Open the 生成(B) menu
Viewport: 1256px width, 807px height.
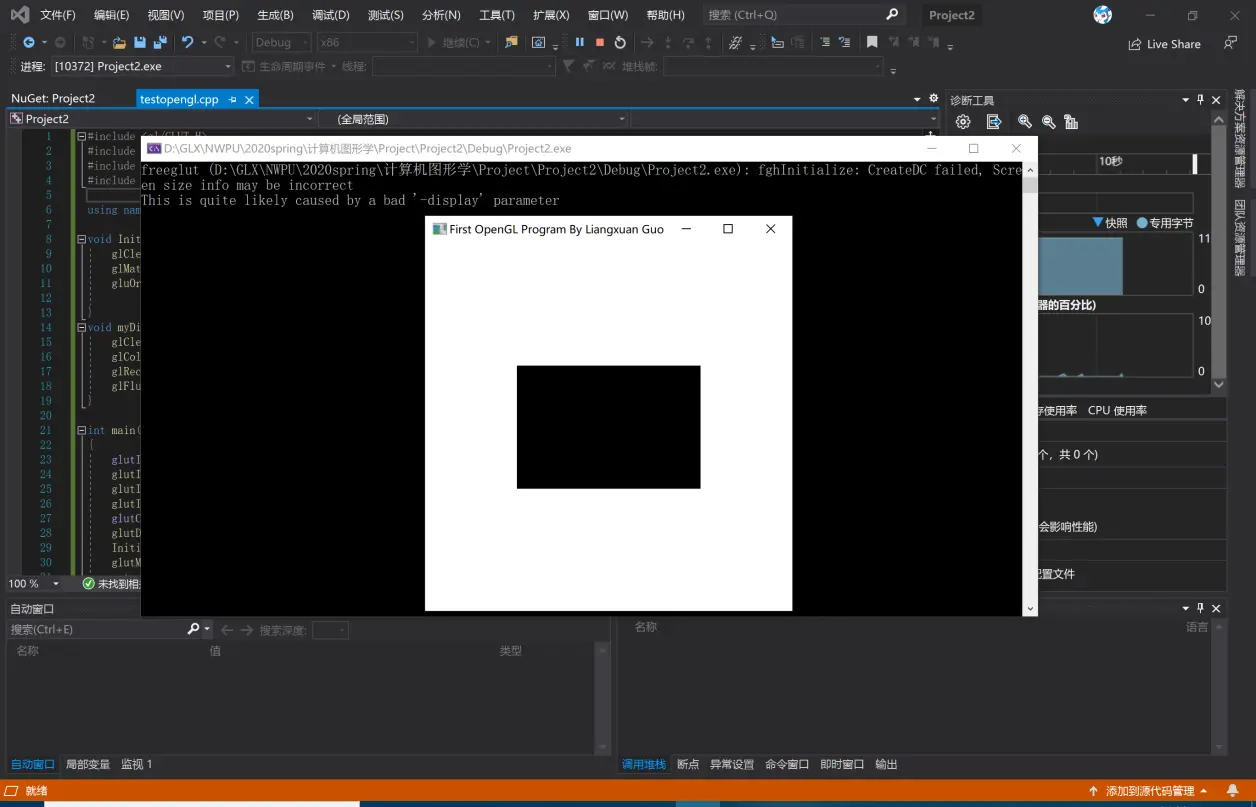pos(275,15)
